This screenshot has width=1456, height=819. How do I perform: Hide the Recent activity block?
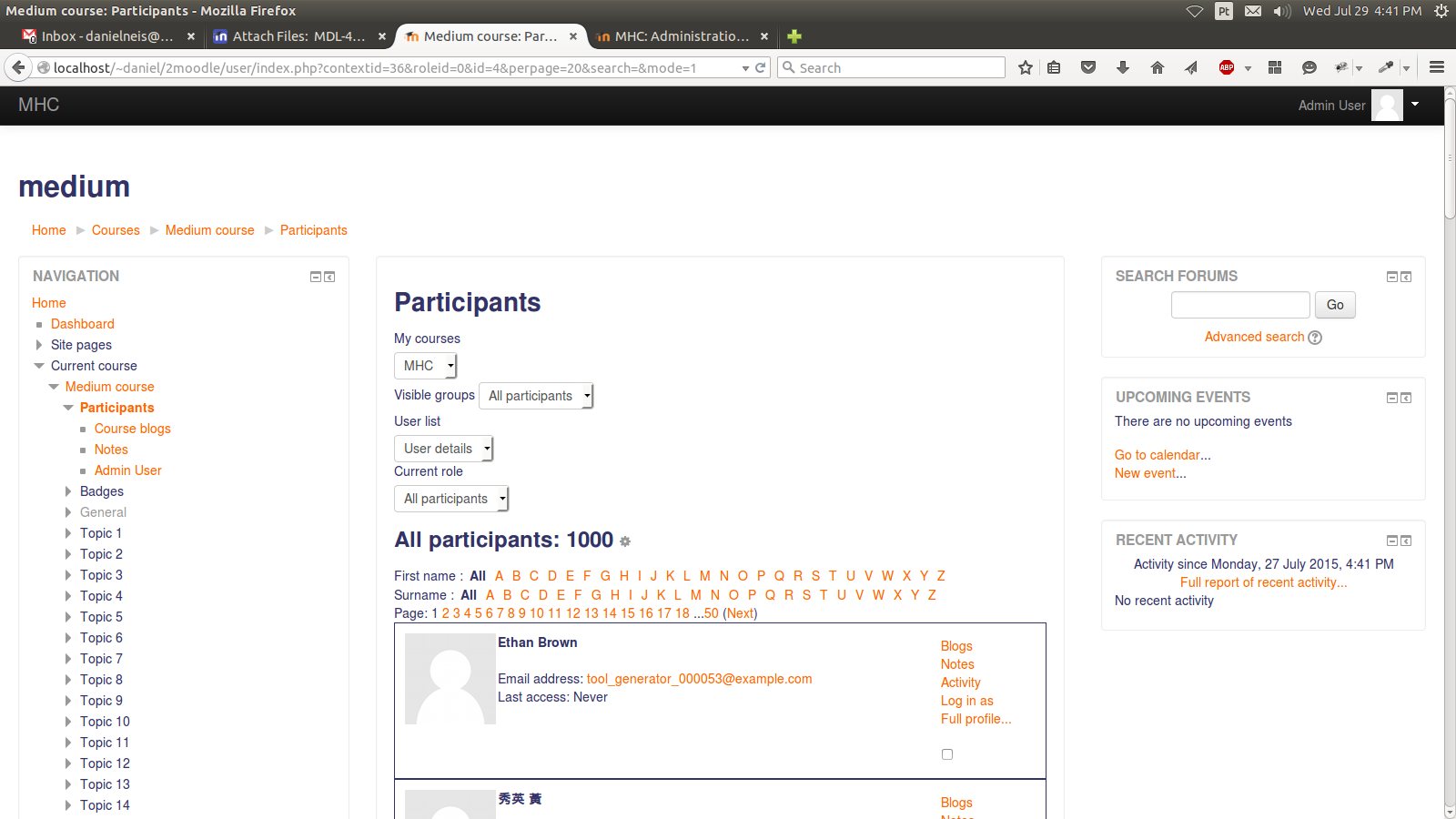(x=1391, y=541)
